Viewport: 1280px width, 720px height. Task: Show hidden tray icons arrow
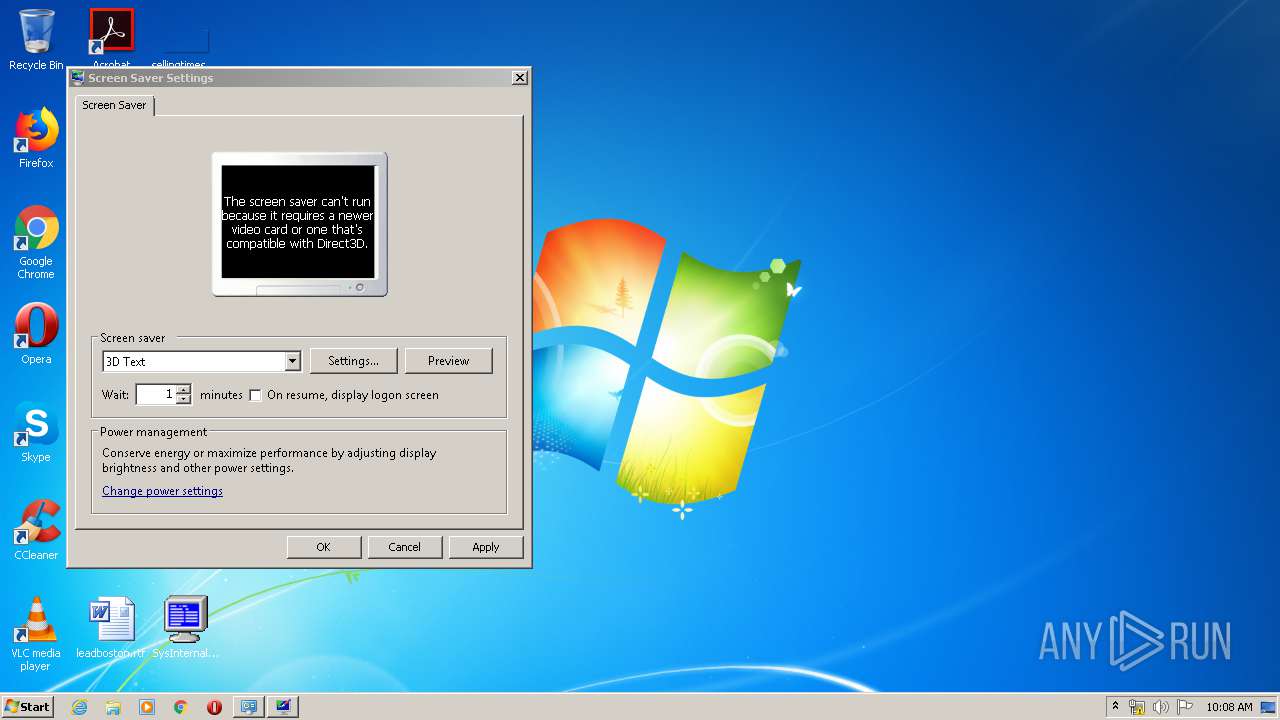1116,706
